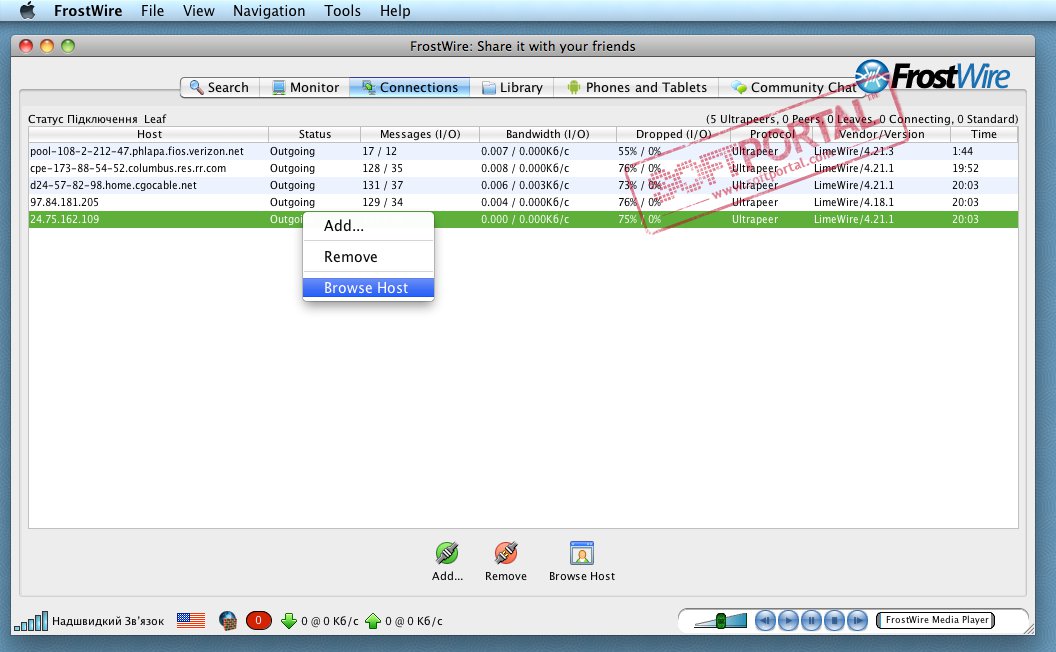
Task: Sort the table by Host column
Action: [x=149, y=134]
